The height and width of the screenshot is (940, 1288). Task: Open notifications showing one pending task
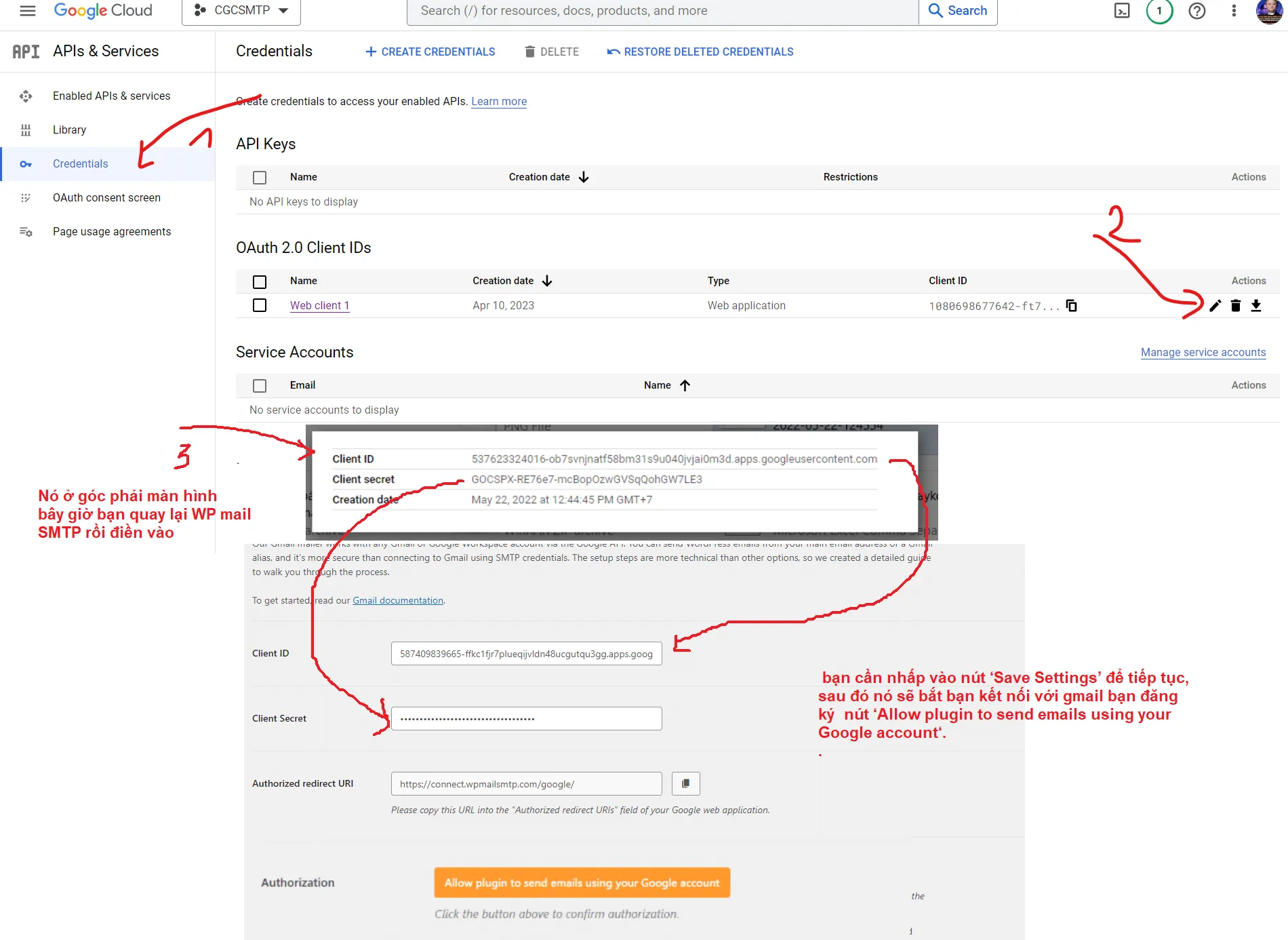click(1159, 11)
